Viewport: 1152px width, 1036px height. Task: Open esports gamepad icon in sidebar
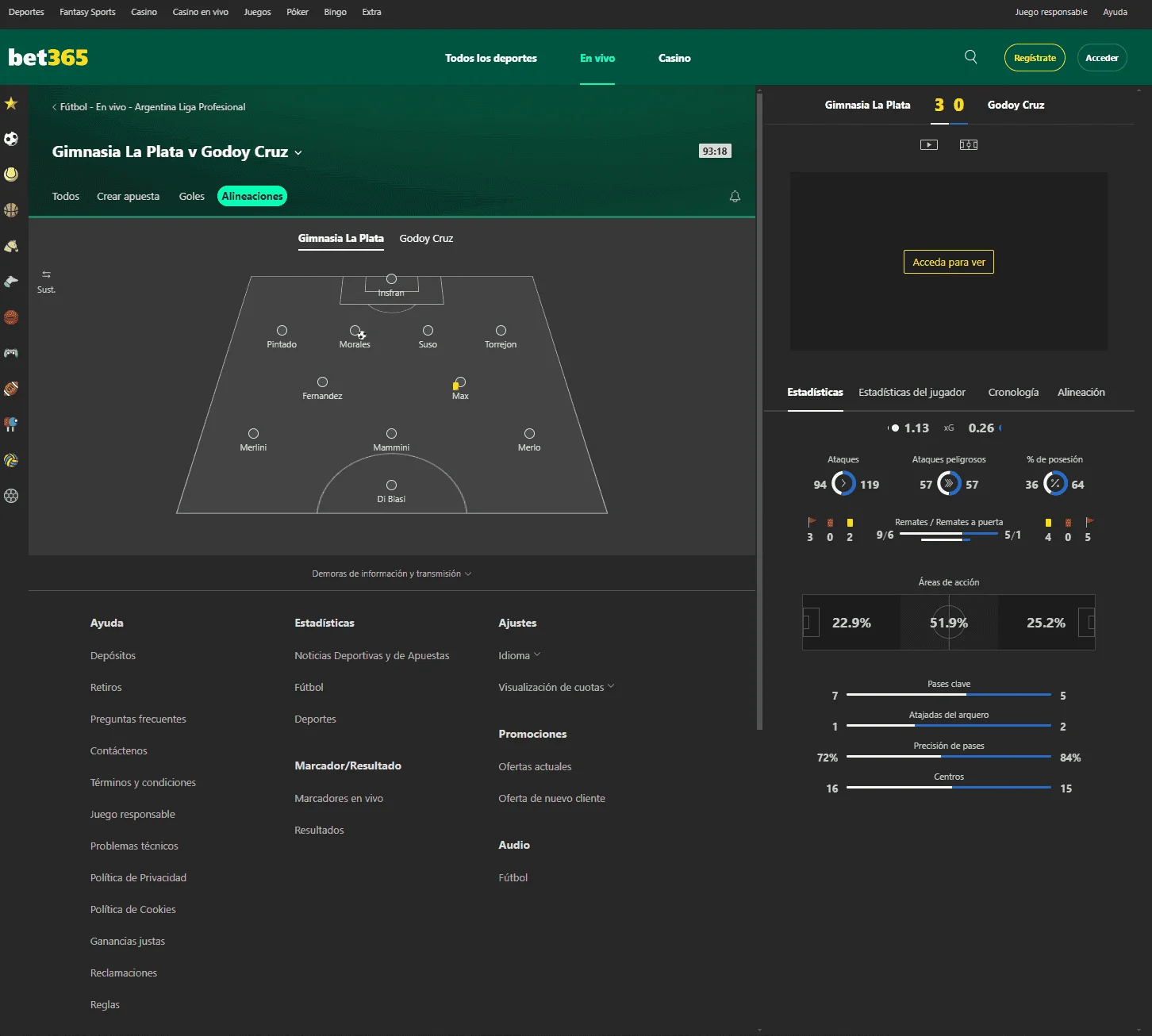tap(11, 353)
